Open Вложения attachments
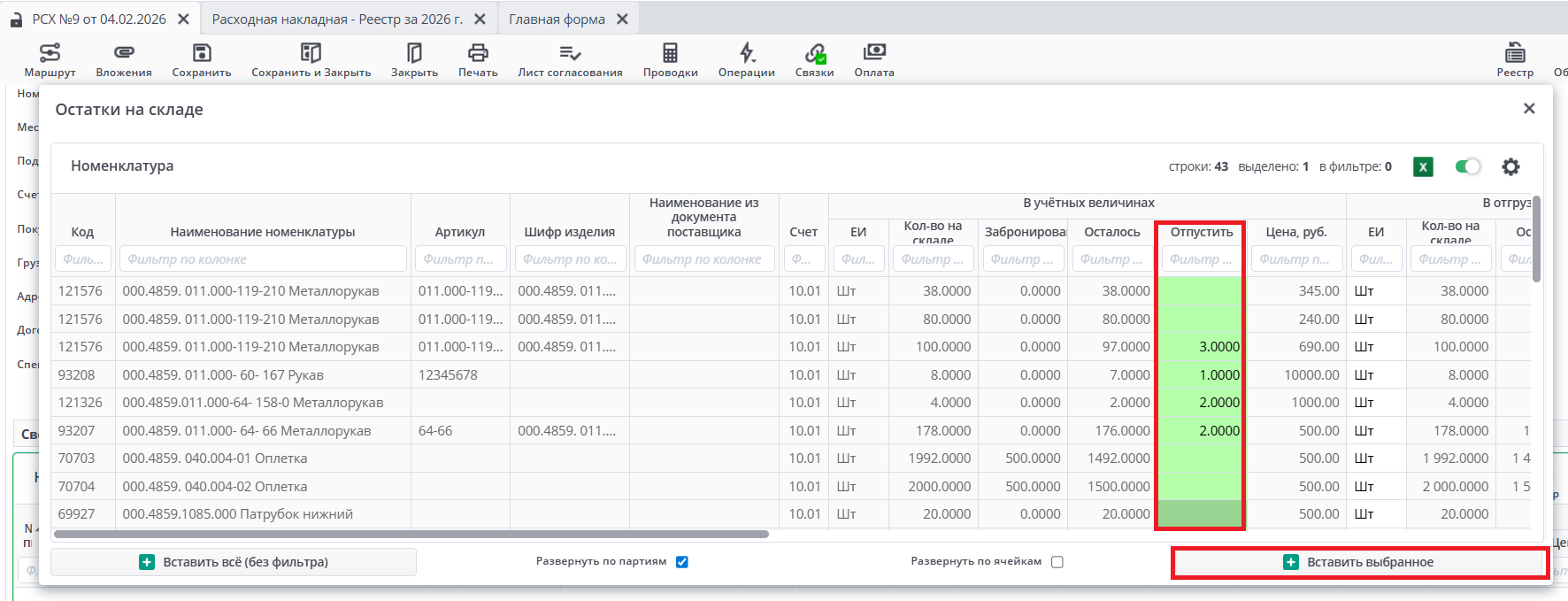 pos(124,59)
